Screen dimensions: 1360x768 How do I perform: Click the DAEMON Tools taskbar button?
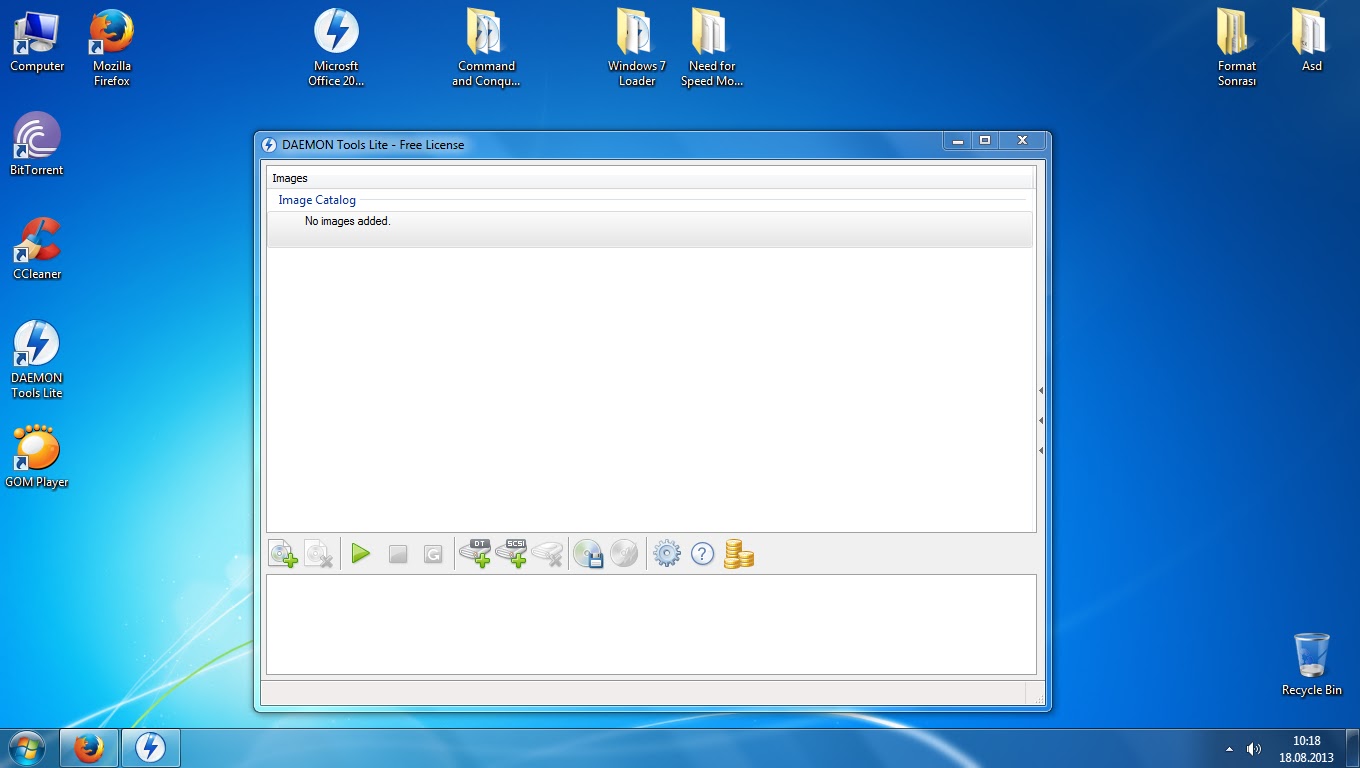pos(150,748)
